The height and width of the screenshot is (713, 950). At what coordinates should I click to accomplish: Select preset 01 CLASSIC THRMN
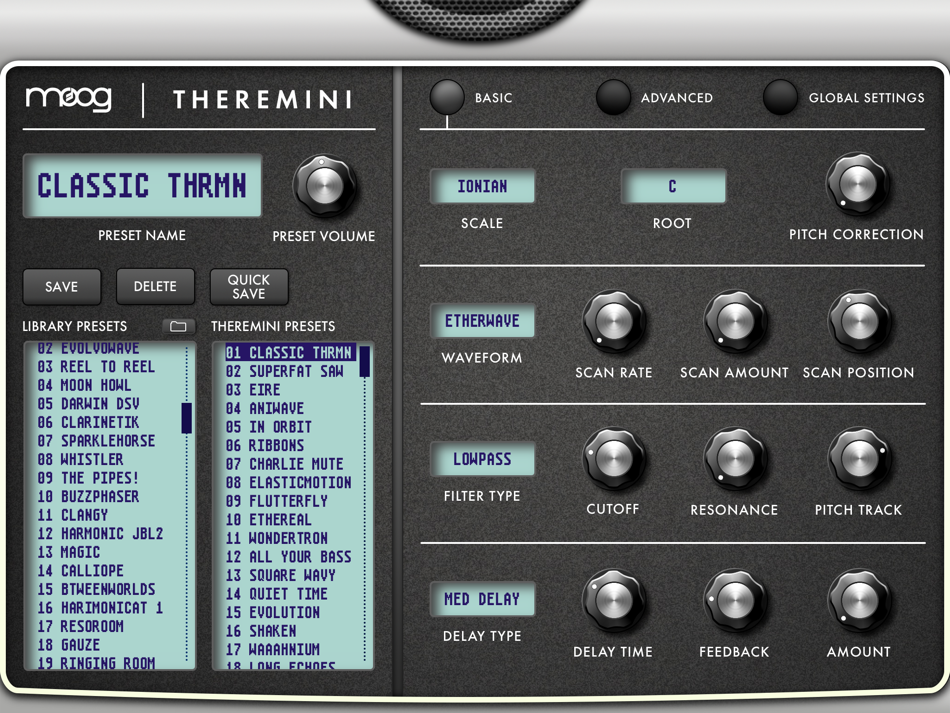(x=290, y=353)
